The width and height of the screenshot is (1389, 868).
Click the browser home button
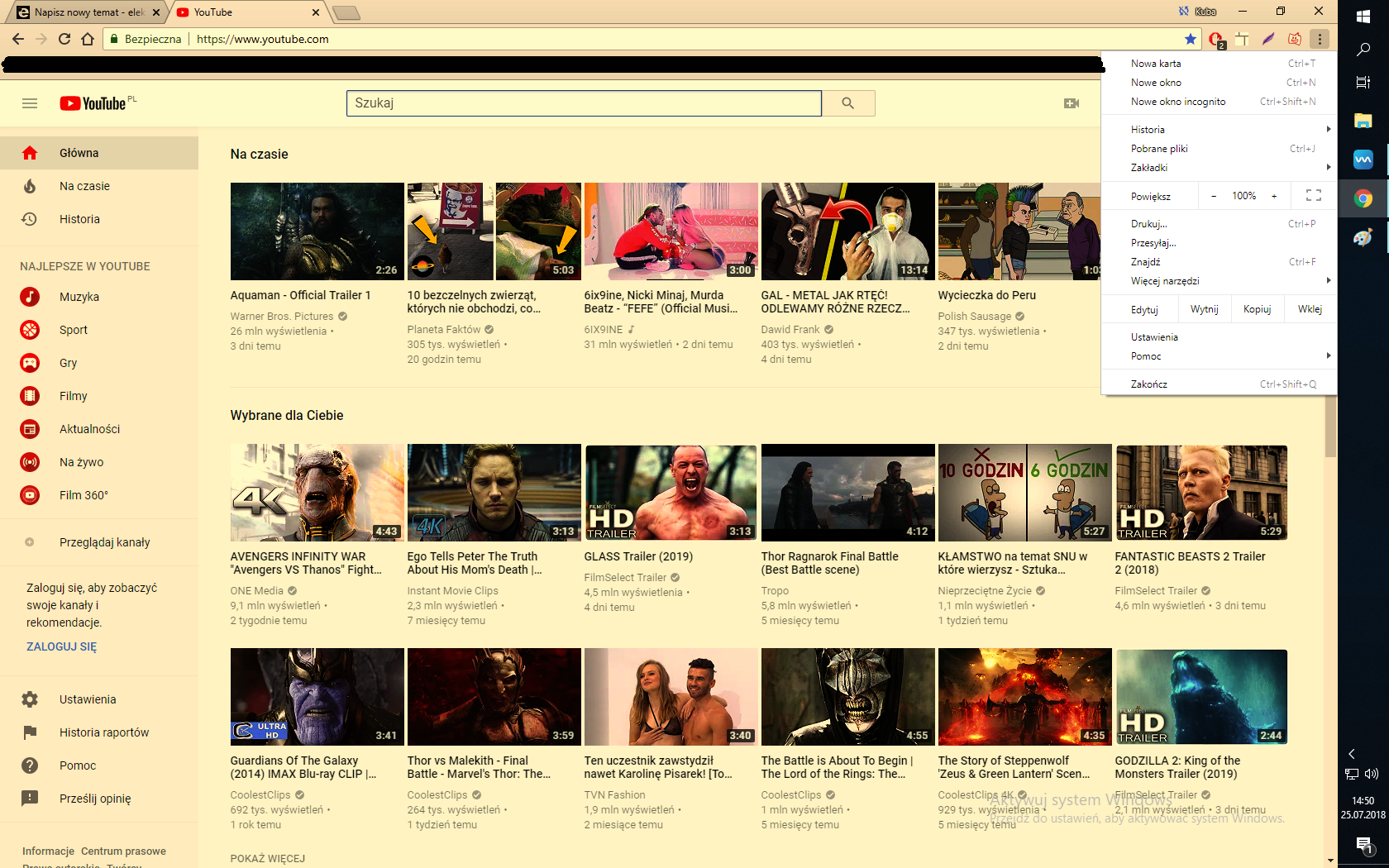click(x=88, y=39)
